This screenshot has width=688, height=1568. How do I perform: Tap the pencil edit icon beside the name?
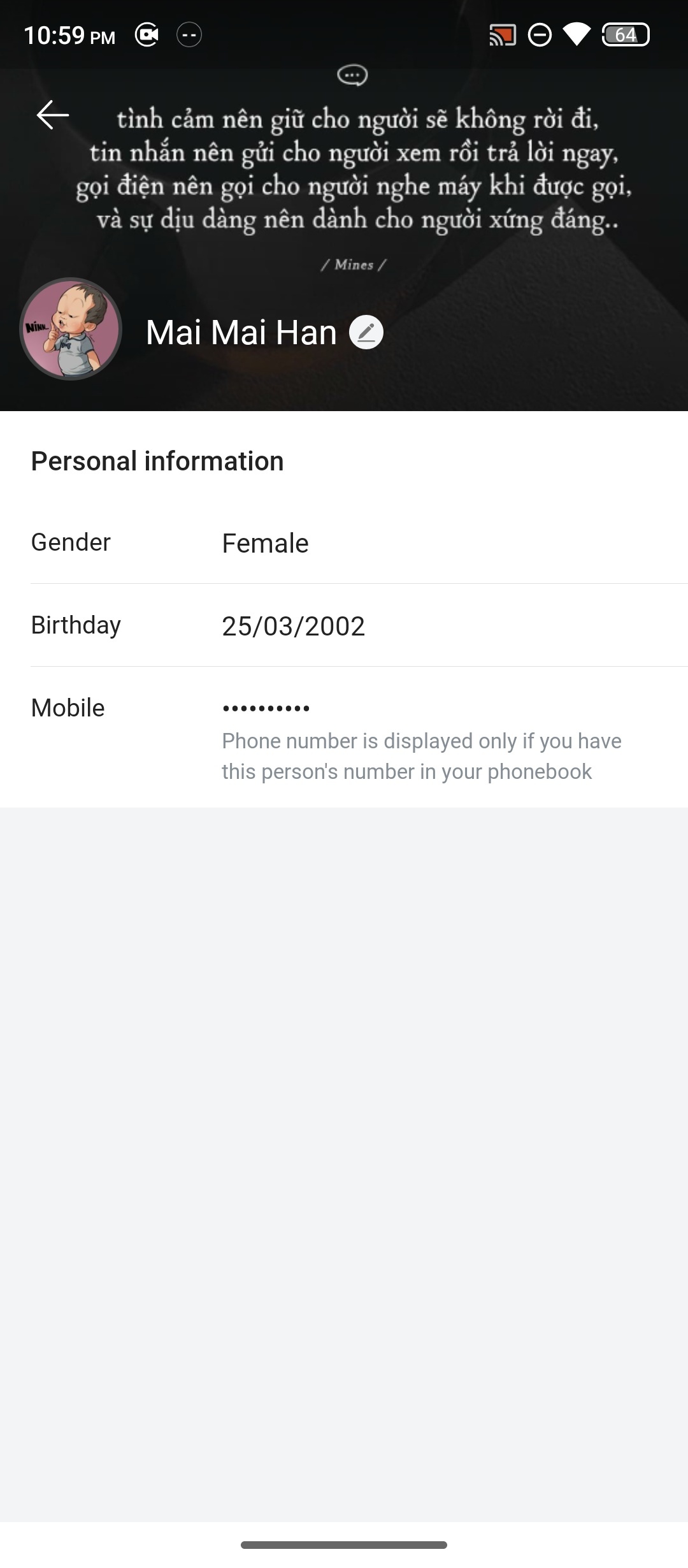pyautogui.click(x=366, y=332)
